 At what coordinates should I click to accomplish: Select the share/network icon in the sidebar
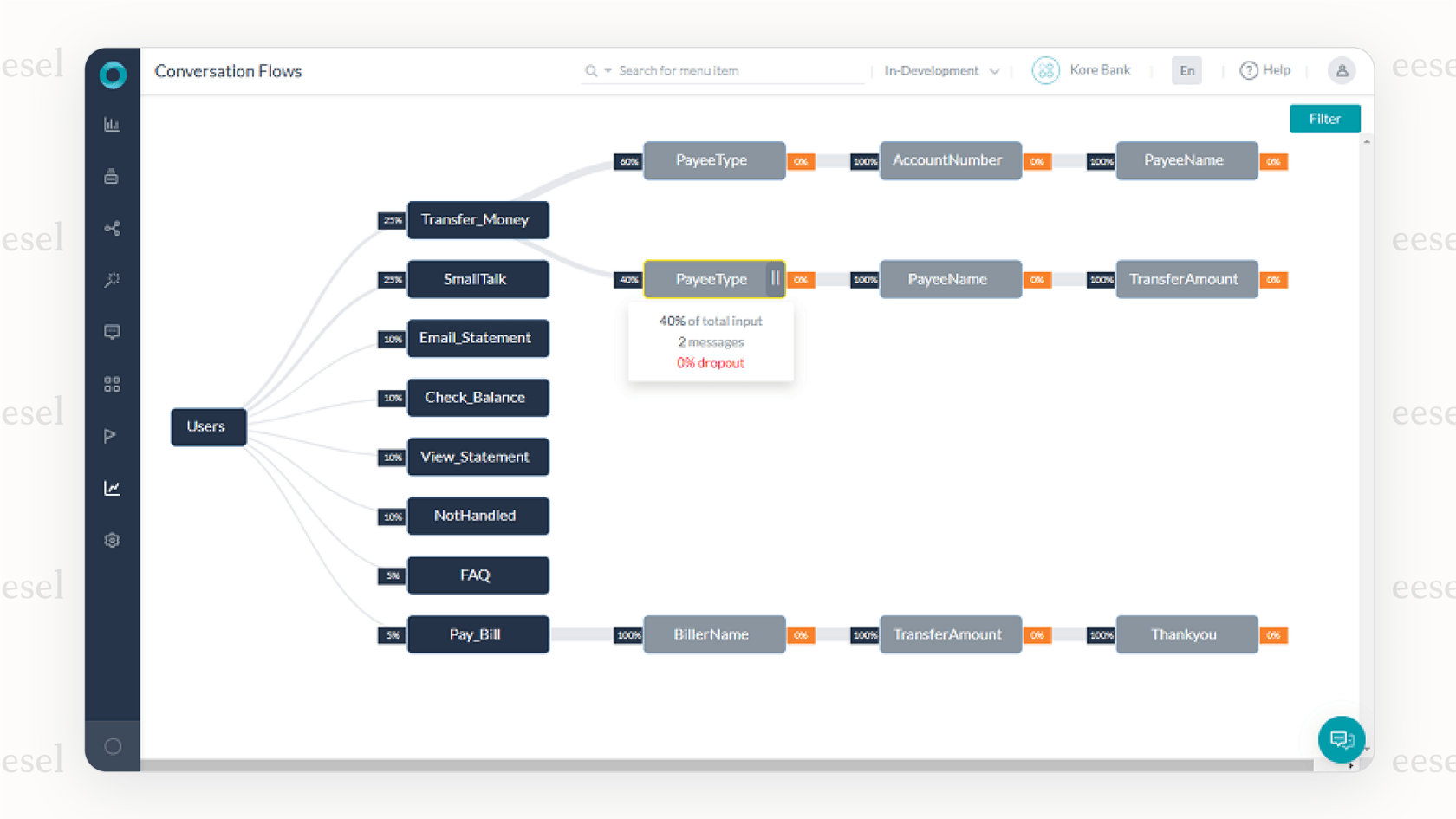coord(112,227)
